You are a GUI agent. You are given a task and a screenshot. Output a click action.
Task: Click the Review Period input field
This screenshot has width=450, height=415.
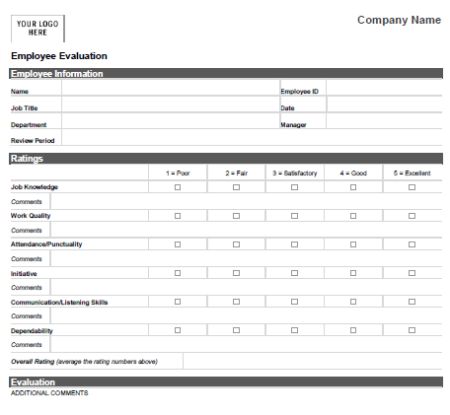(252, 137)
